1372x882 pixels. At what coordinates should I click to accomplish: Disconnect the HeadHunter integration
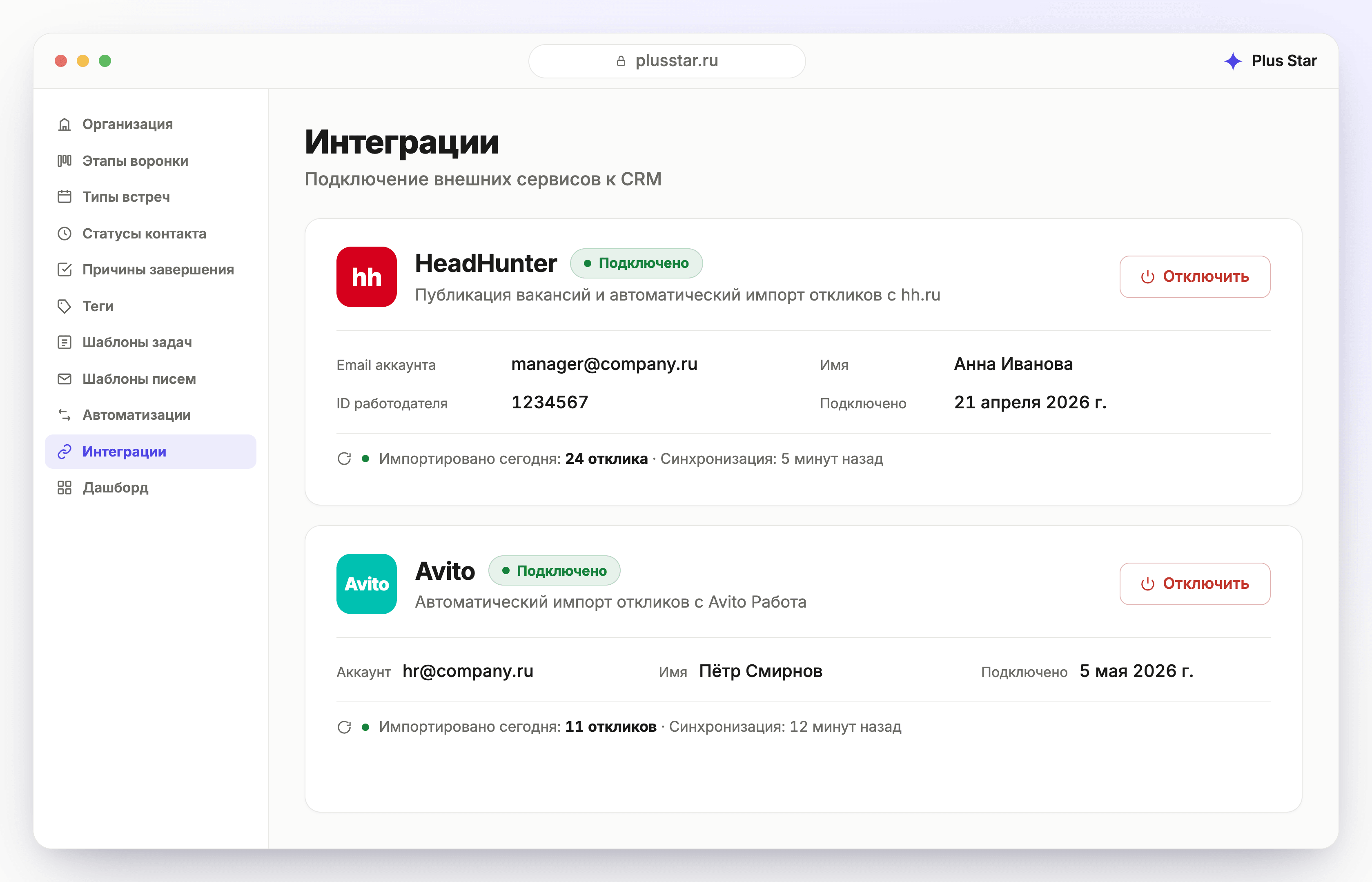pyautogui.click(x=1195, y=277)
